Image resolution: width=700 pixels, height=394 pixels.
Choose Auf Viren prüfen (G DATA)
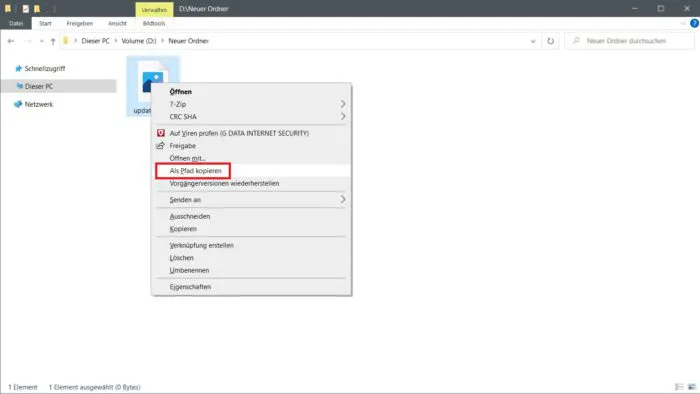pyautogui.click(x=251, y=133)
